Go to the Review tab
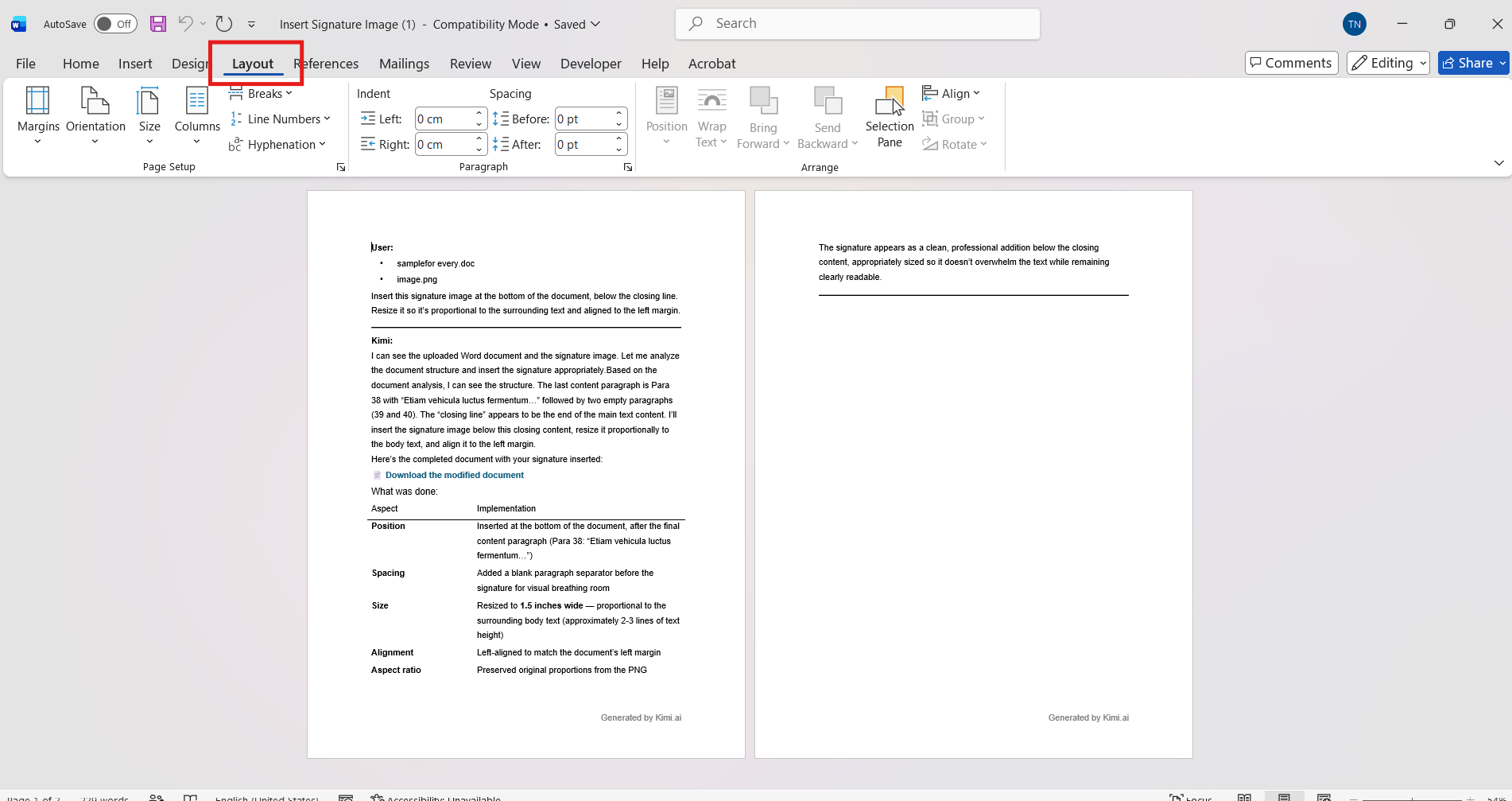Viewport: 1512px width, 801px height. coord(471,64)
